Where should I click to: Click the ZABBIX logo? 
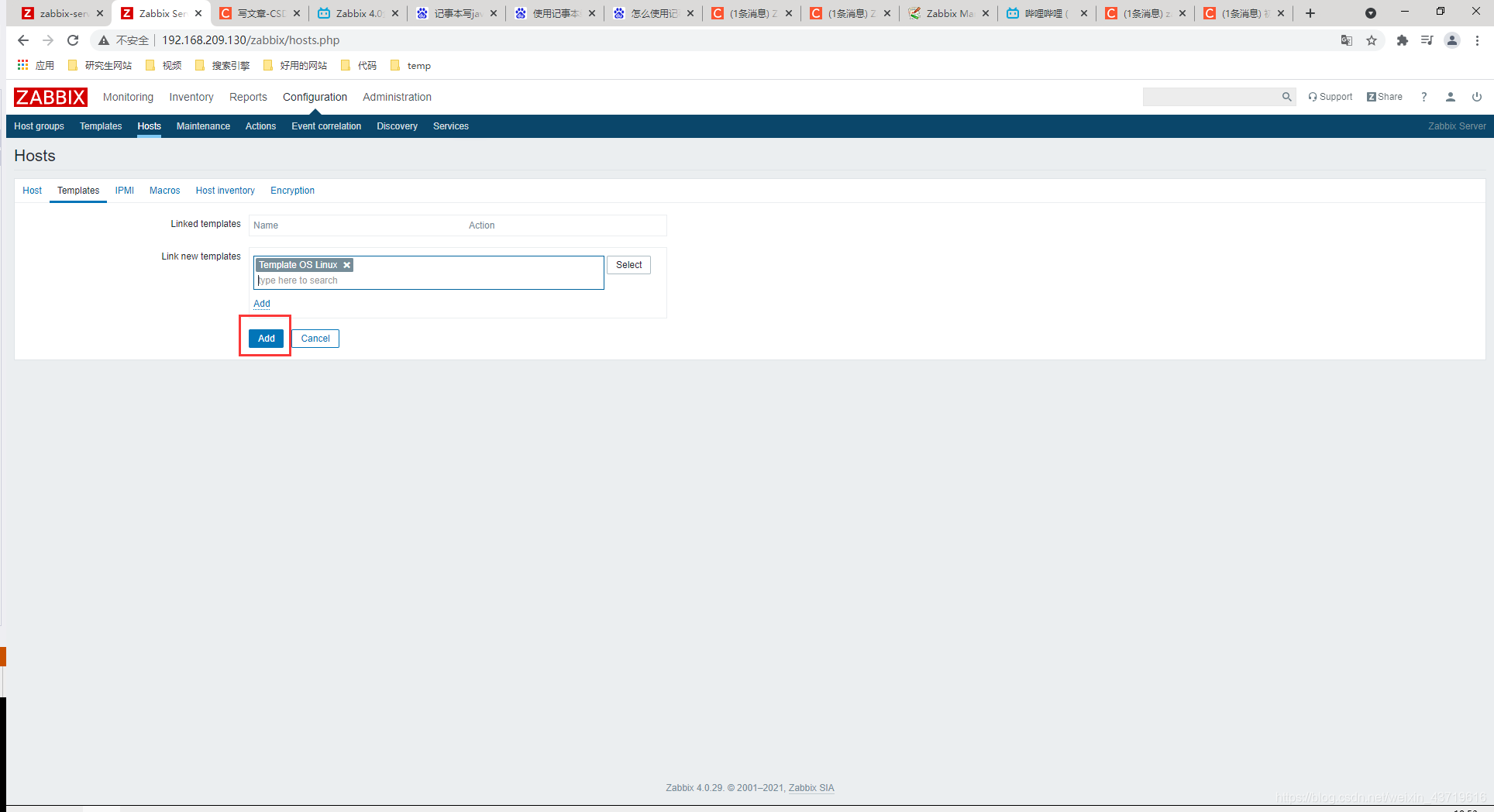pos(50,97)
